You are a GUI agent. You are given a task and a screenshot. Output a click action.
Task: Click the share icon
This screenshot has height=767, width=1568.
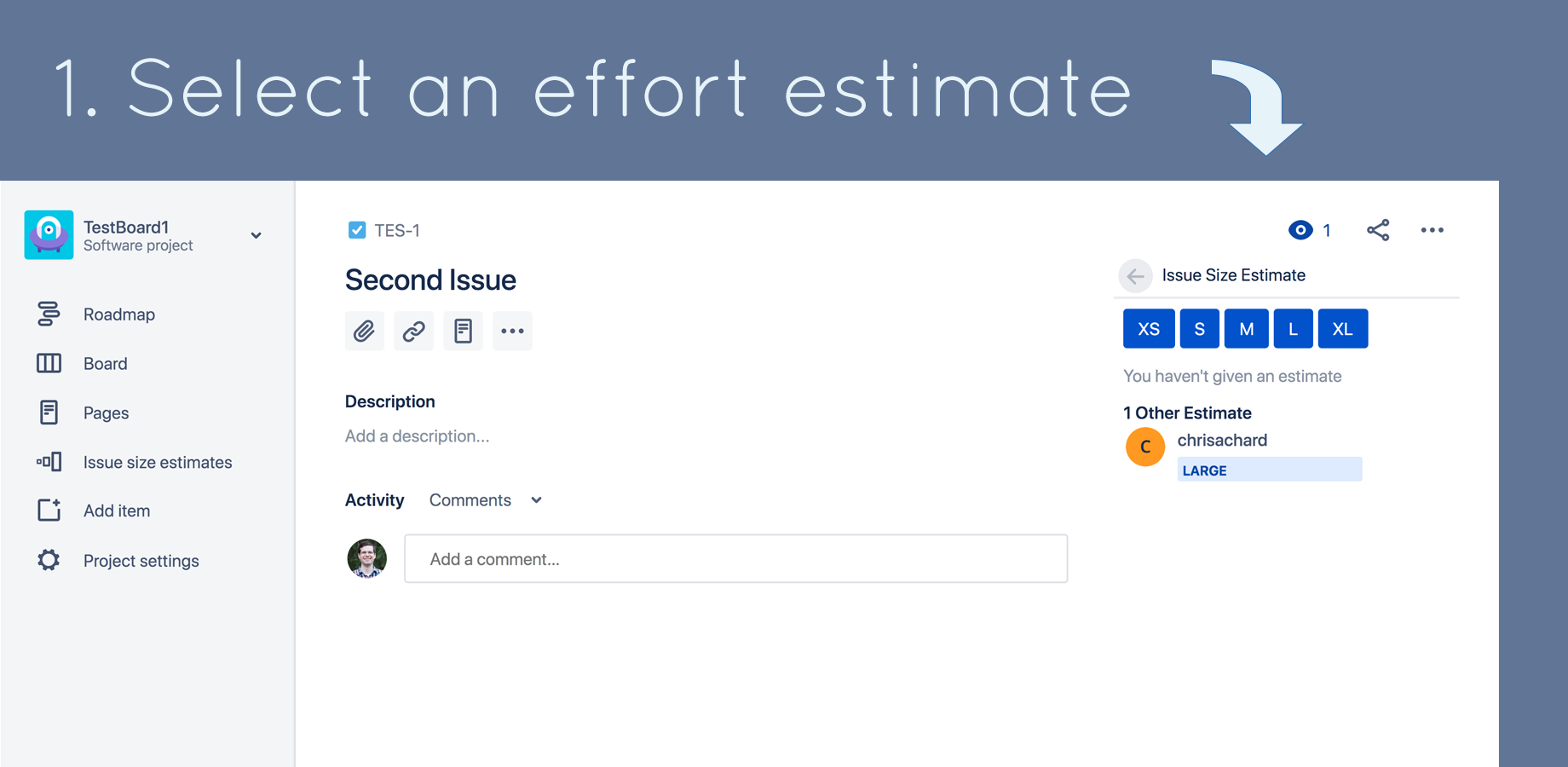click(1378, 230)
